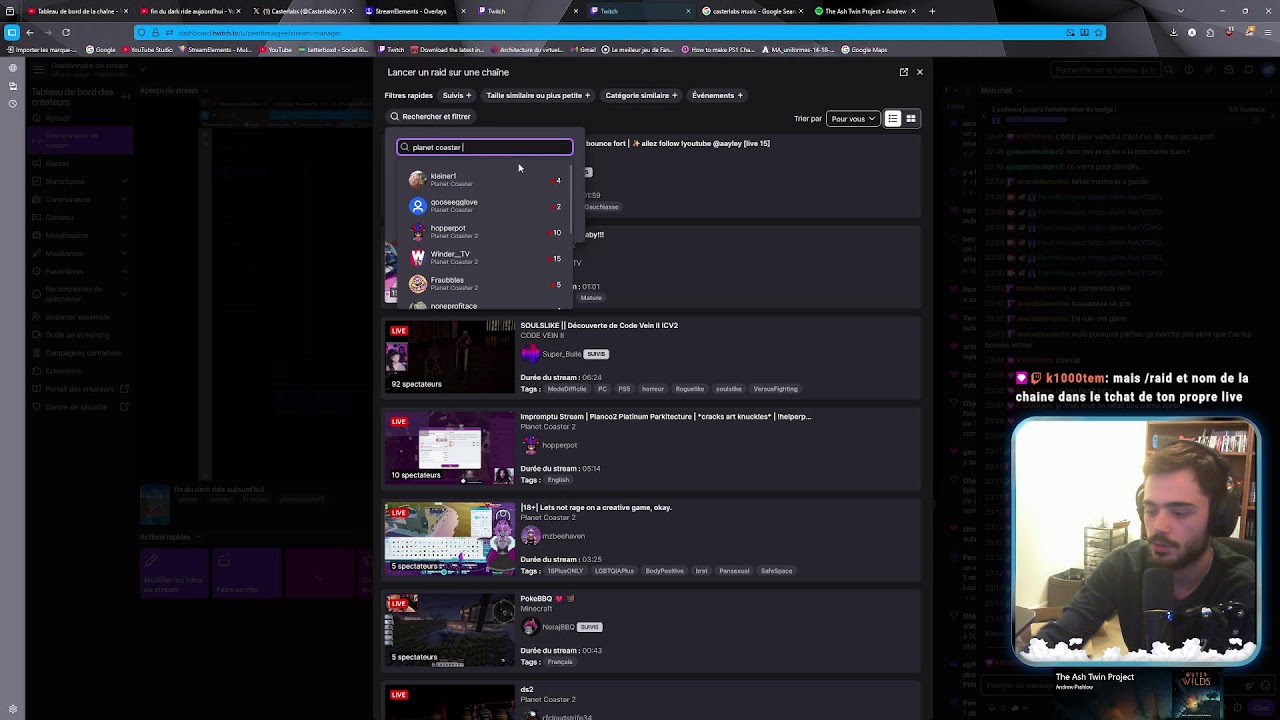Image resolution: width=1280 pixels, height=720 pixels.
Task: Open settings gear at sidebar bottom
Action: point(12,709)
